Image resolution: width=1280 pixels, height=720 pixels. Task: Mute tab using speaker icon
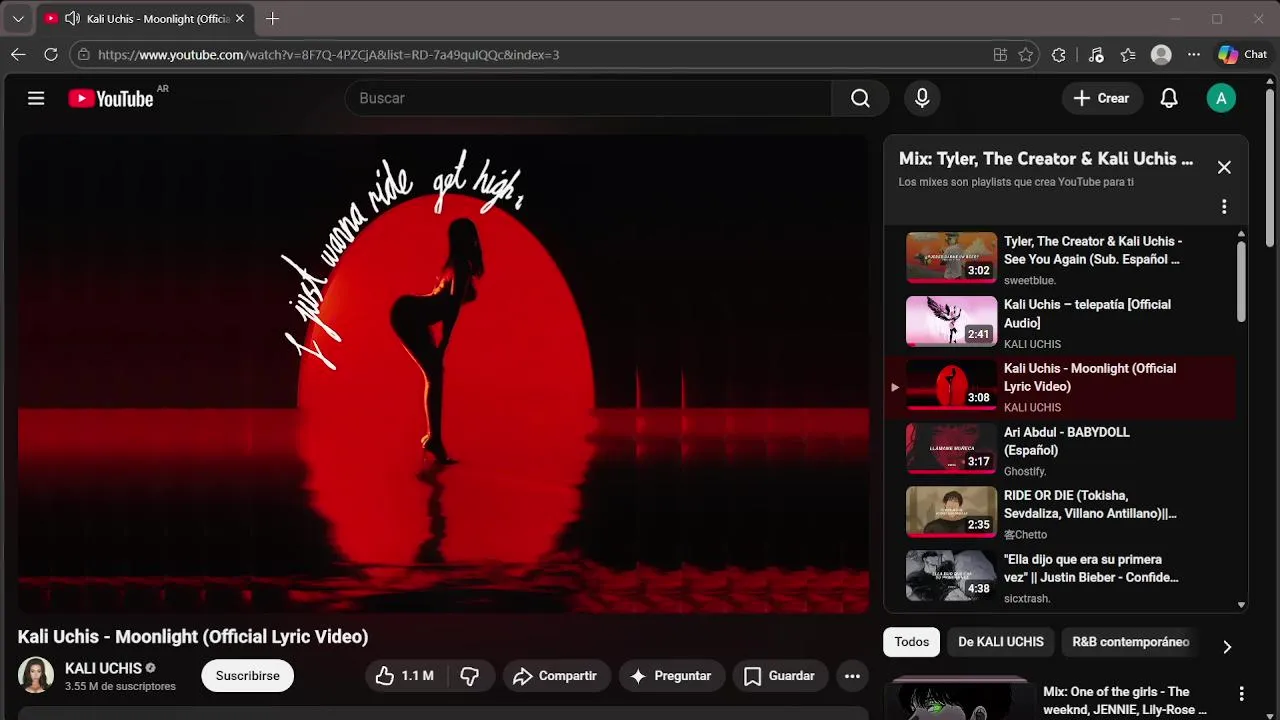[x=72, y=19]
